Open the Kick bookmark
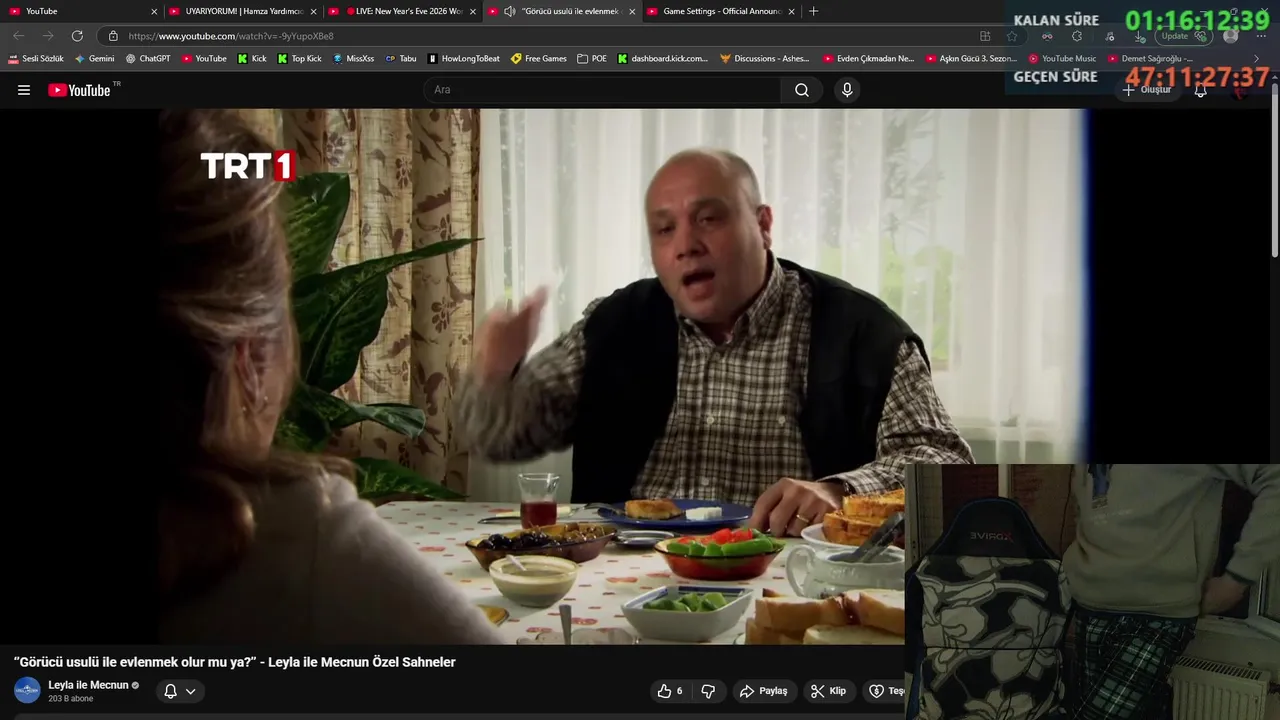 [252, 59]
